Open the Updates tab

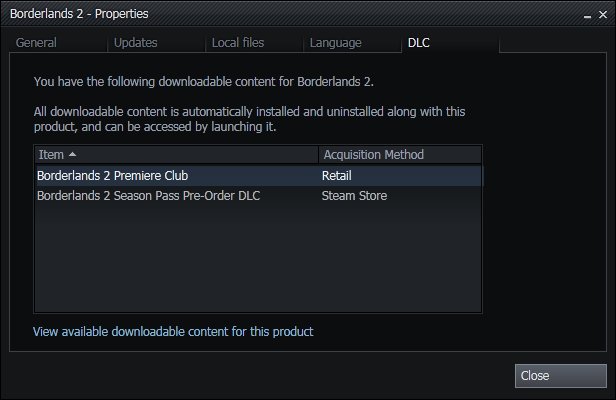[135, 43]
